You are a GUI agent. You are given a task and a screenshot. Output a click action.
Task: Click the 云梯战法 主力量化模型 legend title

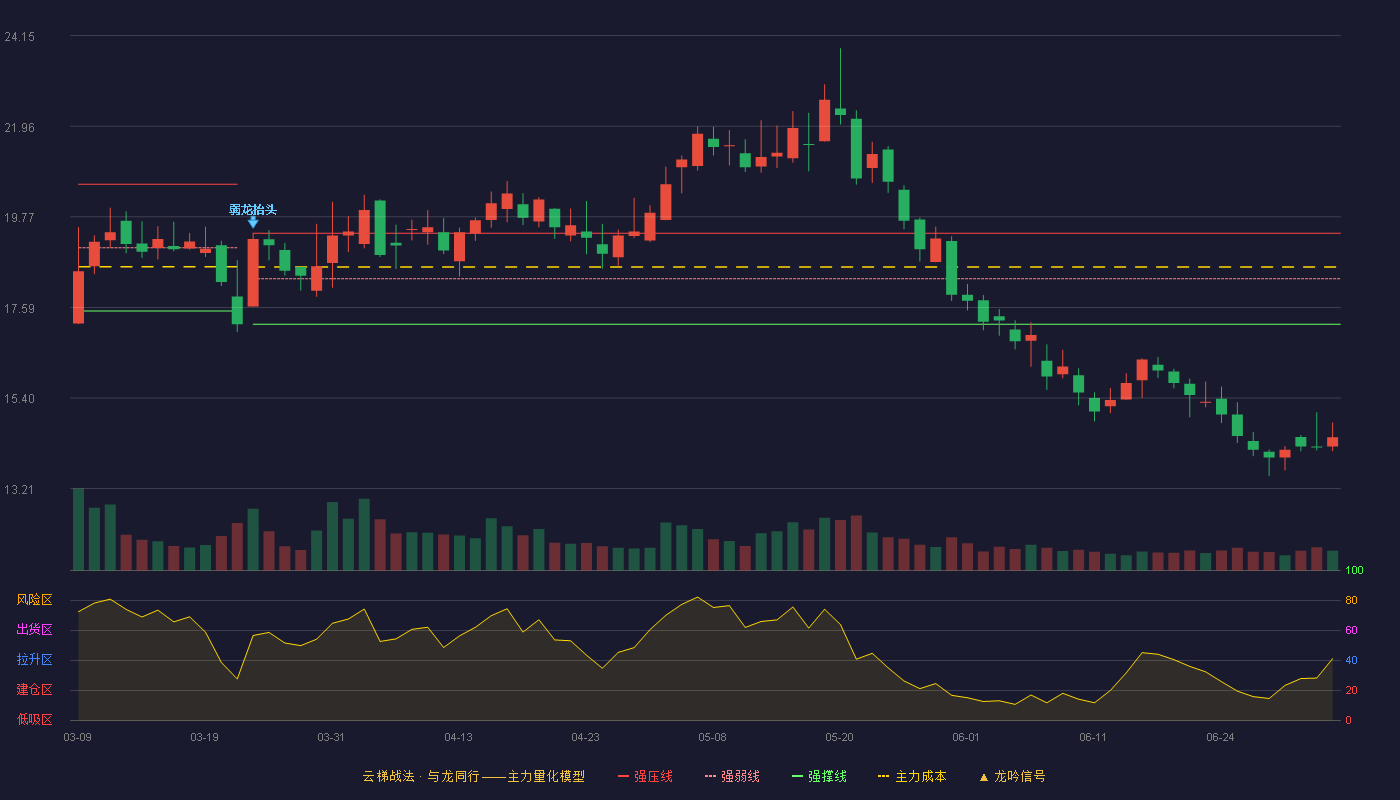click(474, 776)
